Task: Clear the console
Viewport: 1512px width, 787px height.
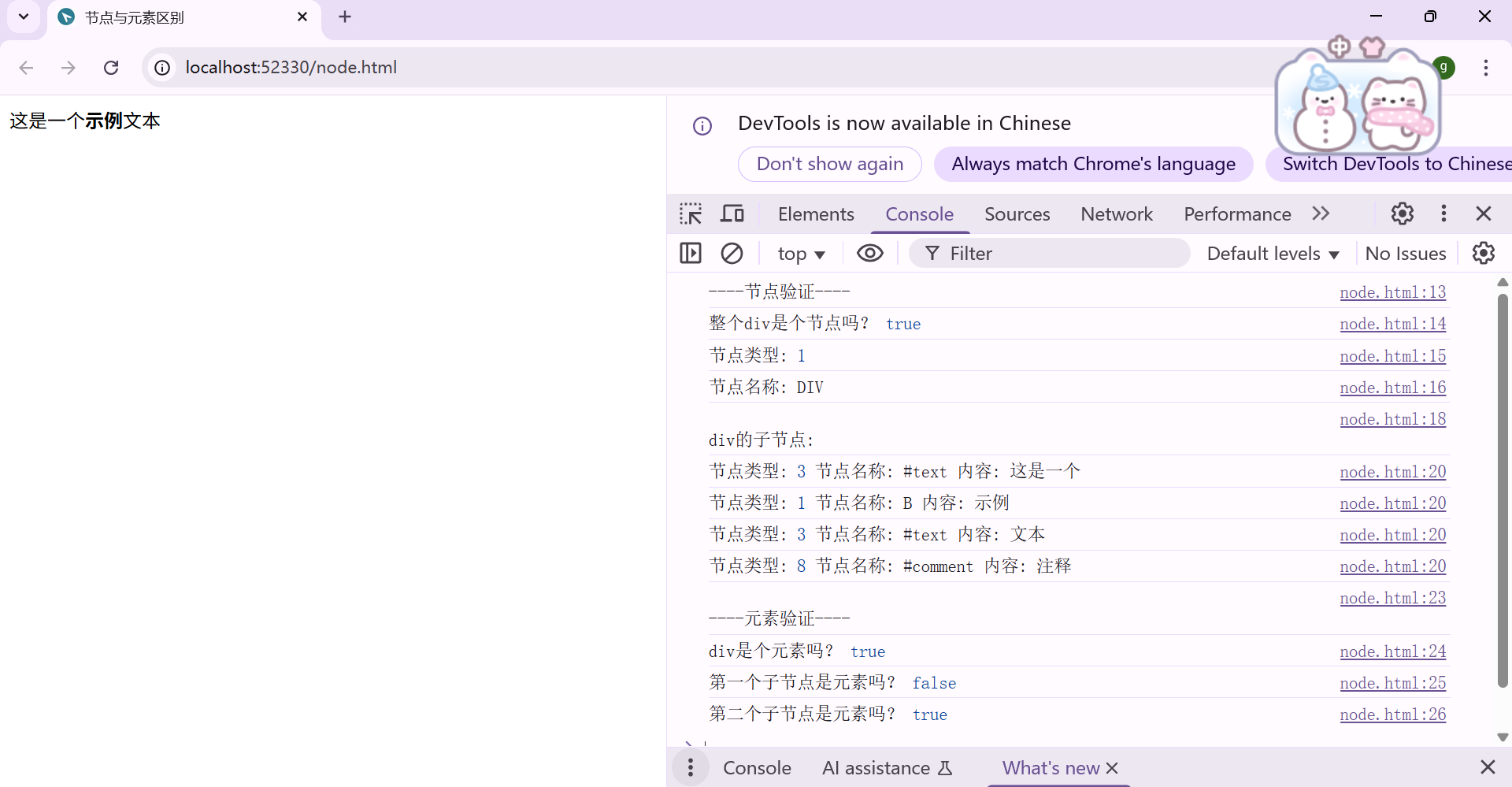Action: (x=732, y=253)
